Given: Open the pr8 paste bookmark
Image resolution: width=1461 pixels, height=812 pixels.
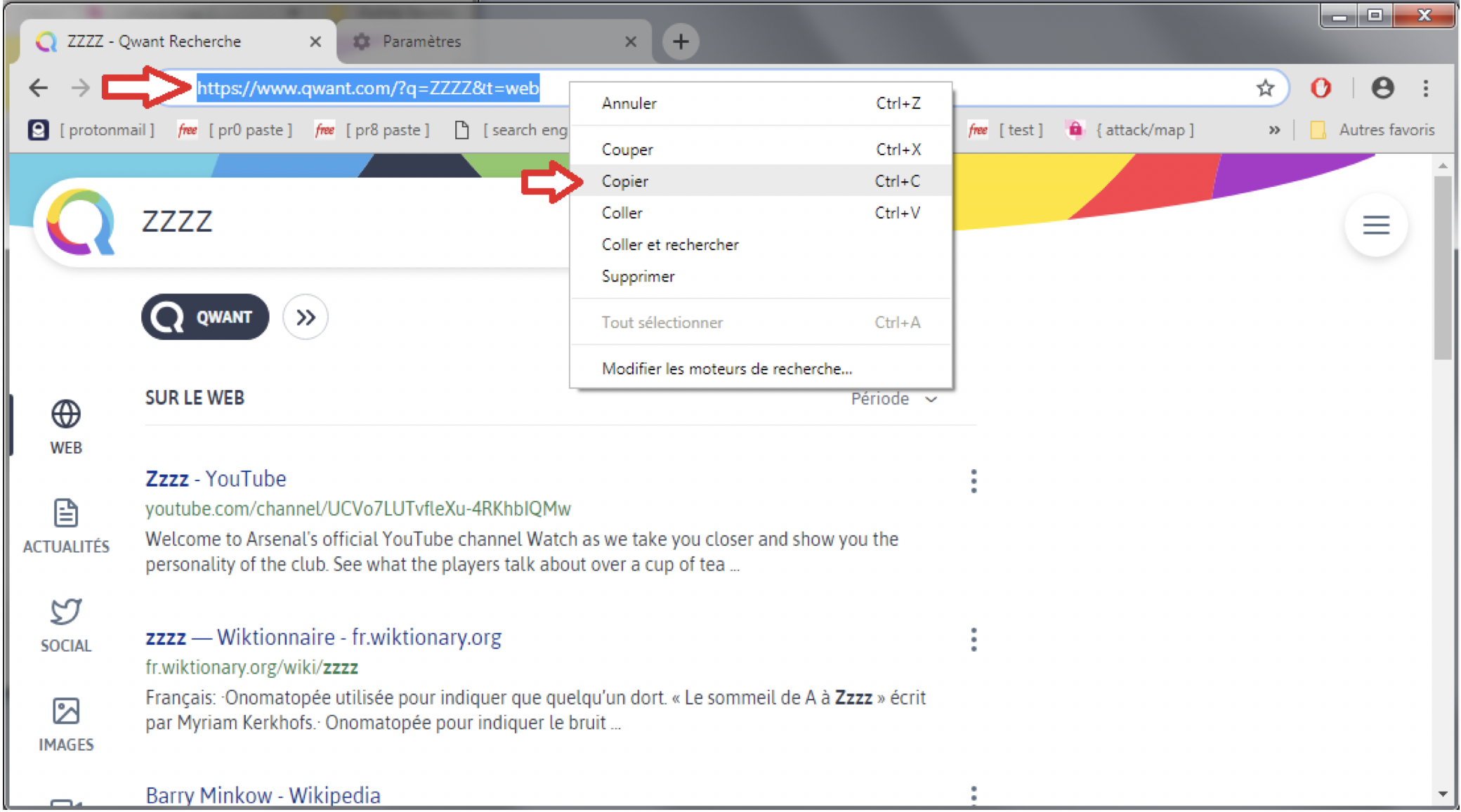Looking at the screenshot, I should point(373,130).
